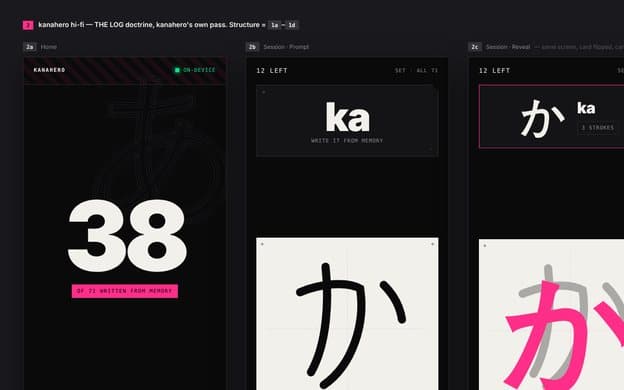The image size is (624, 390).
Task: Click the large '38' counter
Action: [x=127, y=236]
